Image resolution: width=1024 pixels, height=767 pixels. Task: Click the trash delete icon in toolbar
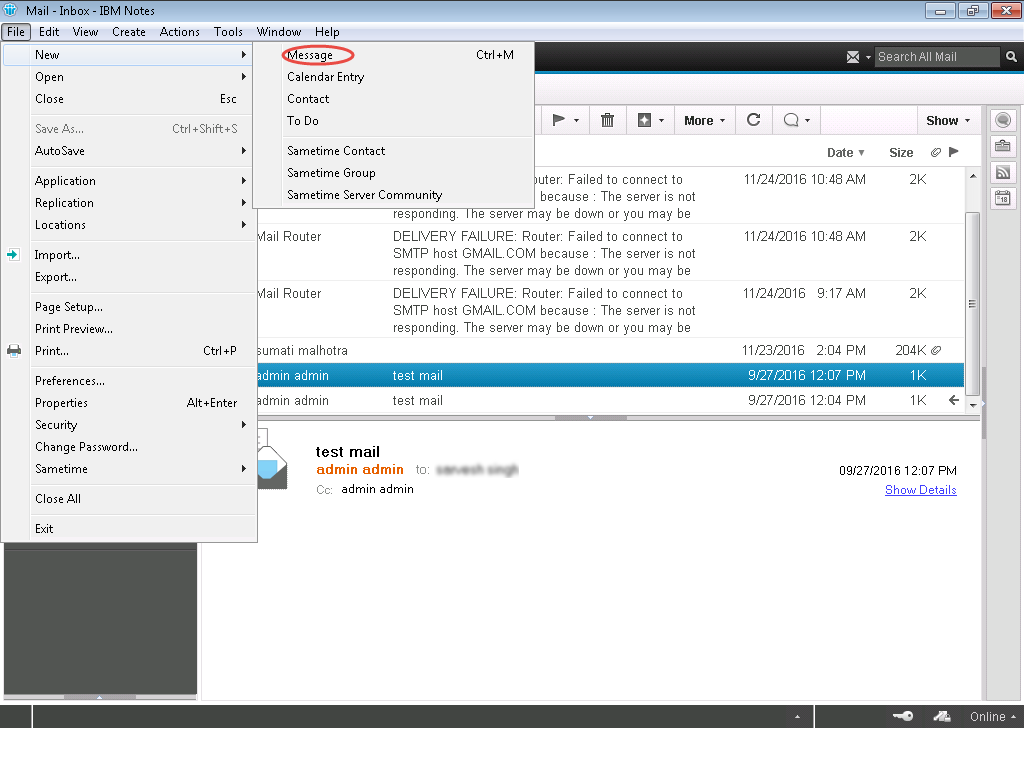coord(607,120)
